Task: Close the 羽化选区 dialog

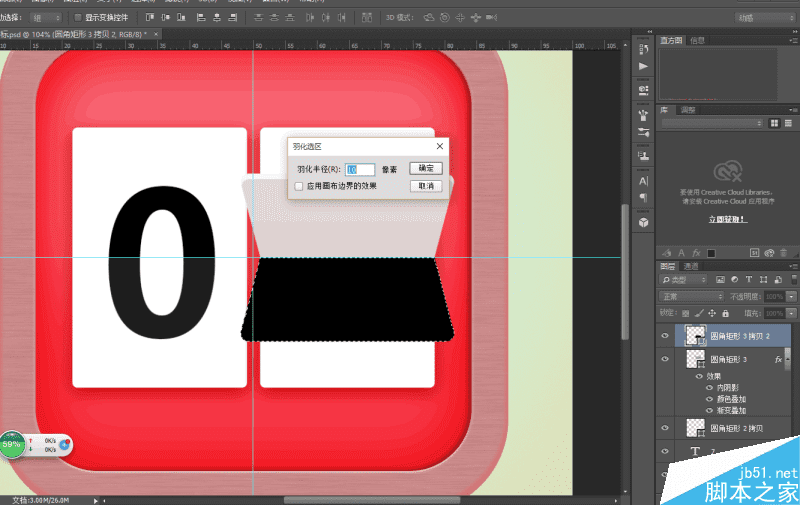Action: tap(440, 146)
